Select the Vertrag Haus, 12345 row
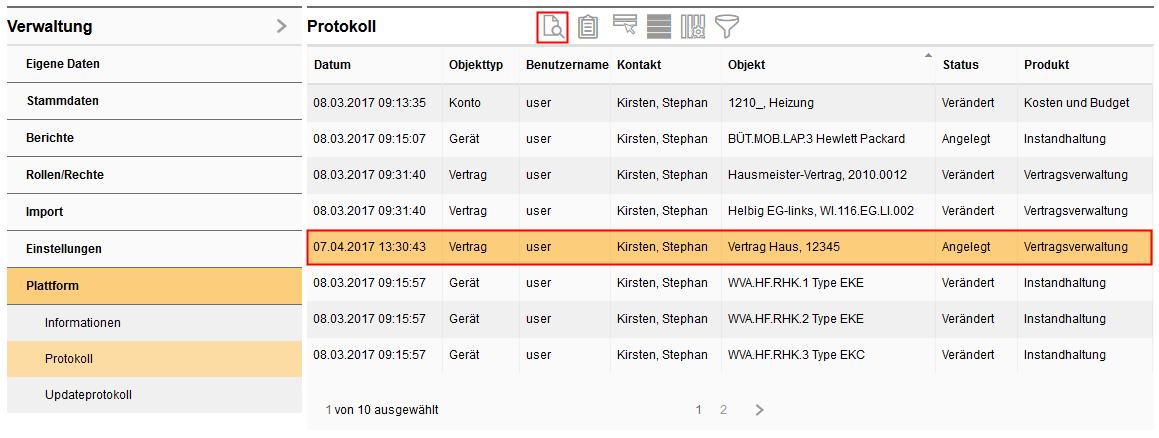The height and width of the screenshot is (438, 1159). [729, 247]
